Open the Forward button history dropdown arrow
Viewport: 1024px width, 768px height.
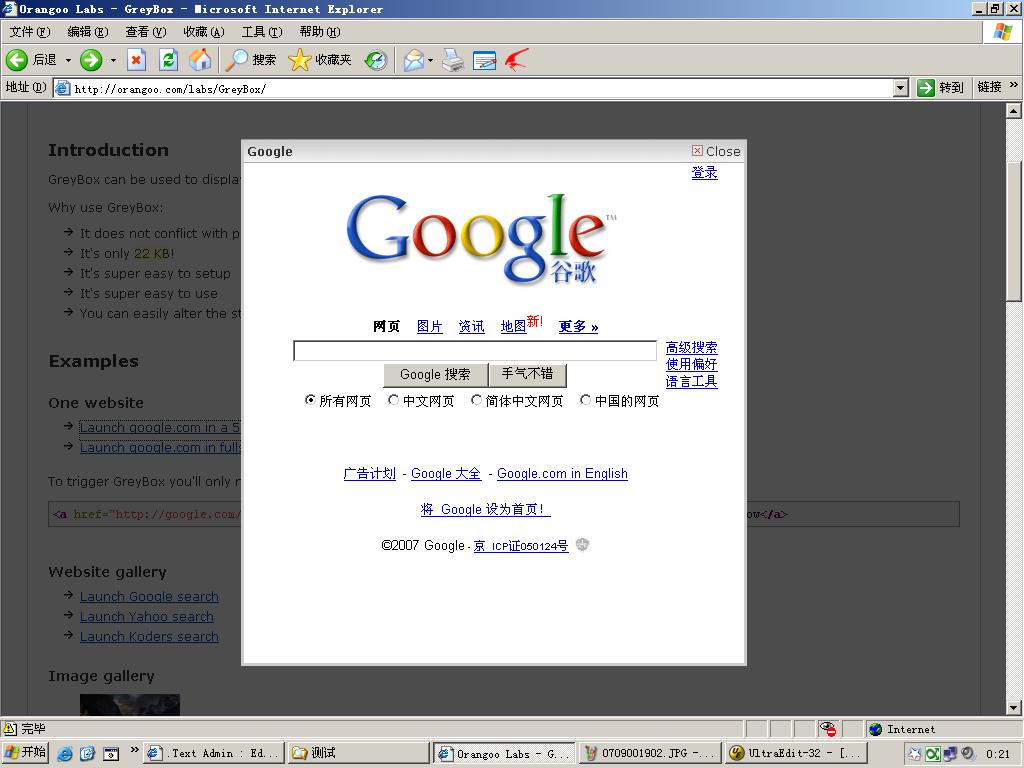coord(113,60)
